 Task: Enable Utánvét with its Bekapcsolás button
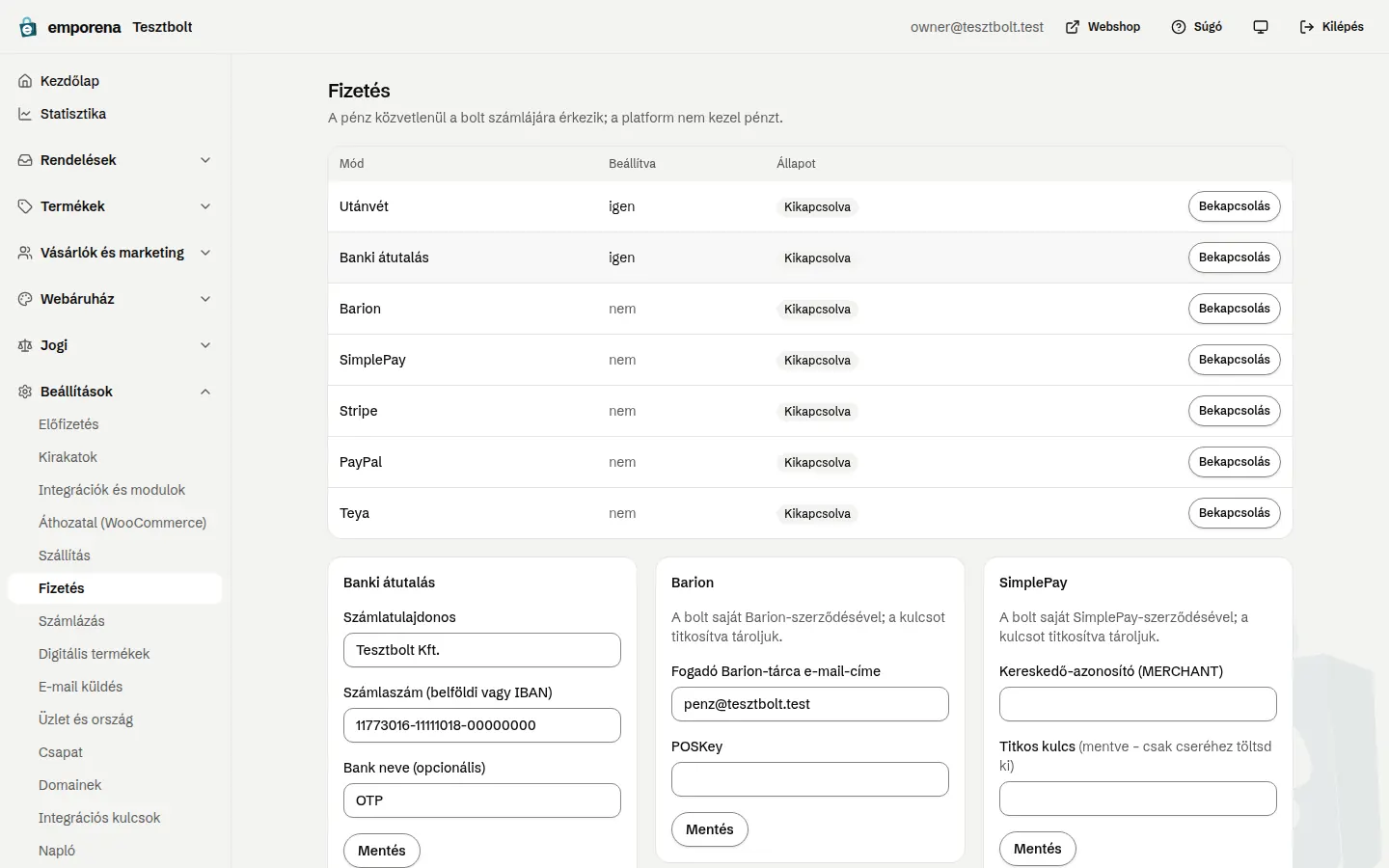pos(1234,206)
